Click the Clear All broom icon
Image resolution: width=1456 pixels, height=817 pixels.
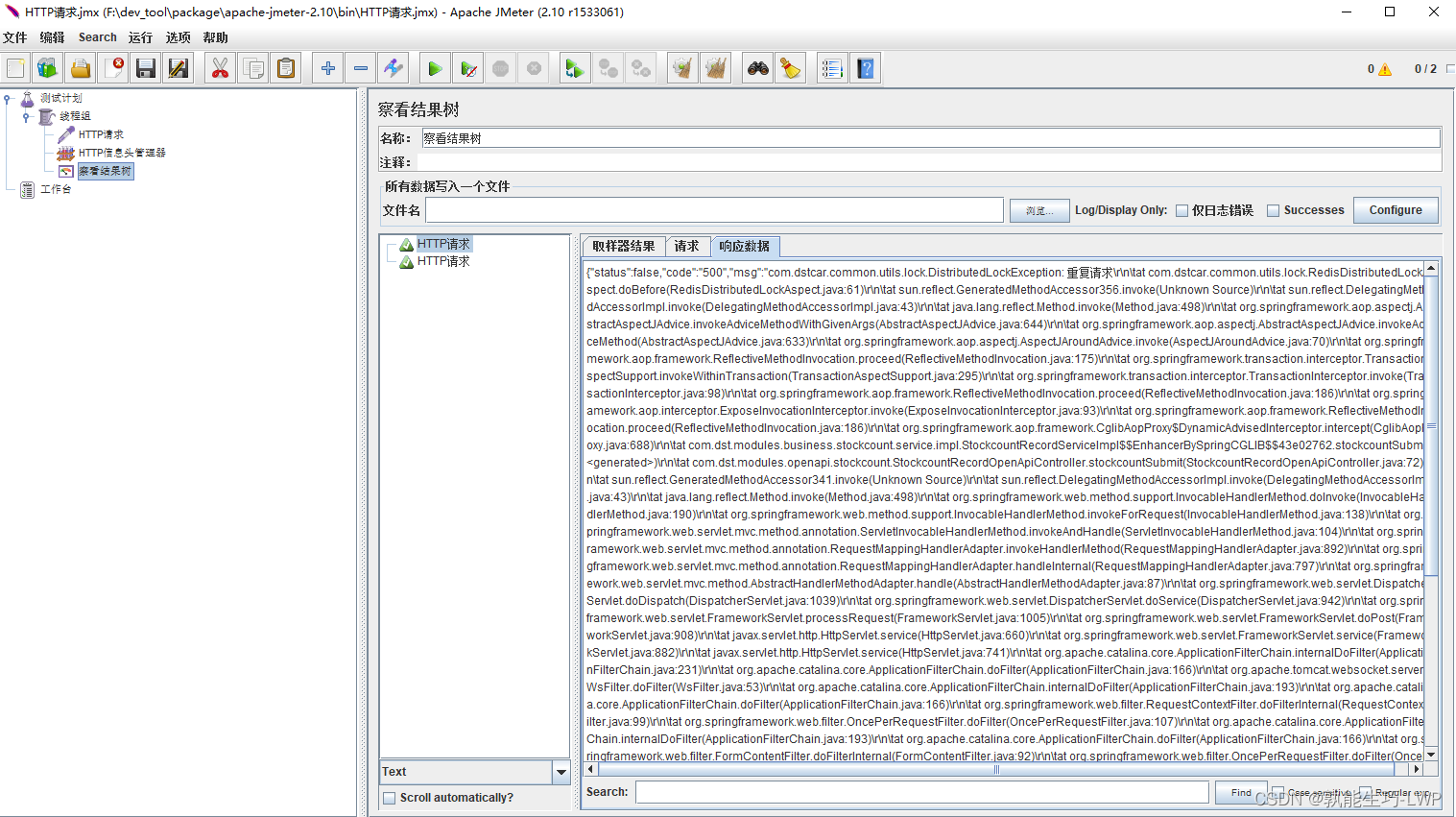[790, 68]
